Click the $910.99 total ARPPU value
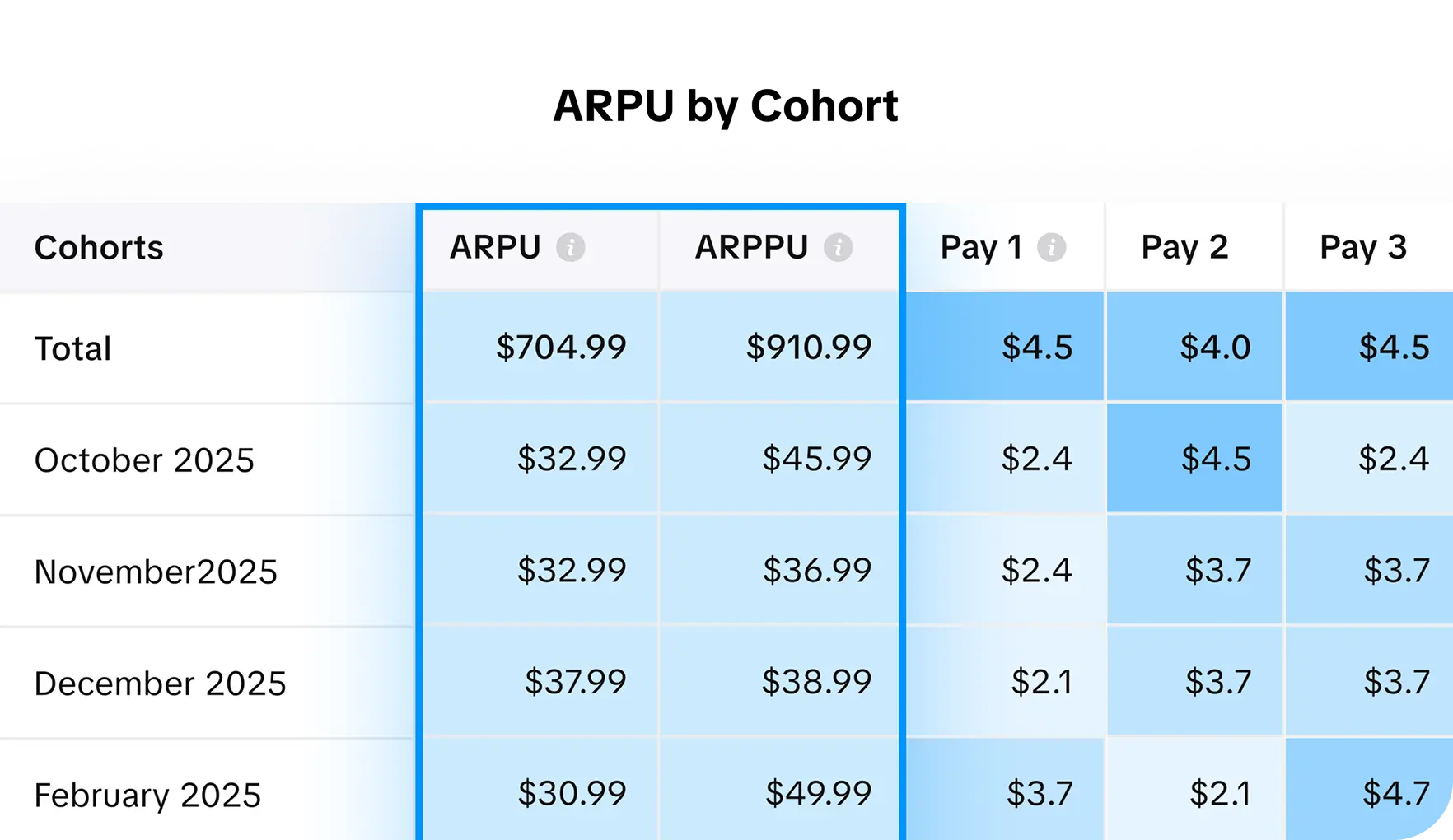The width and height of the screenshot is (1453, 840). click(x=808, y=348)
